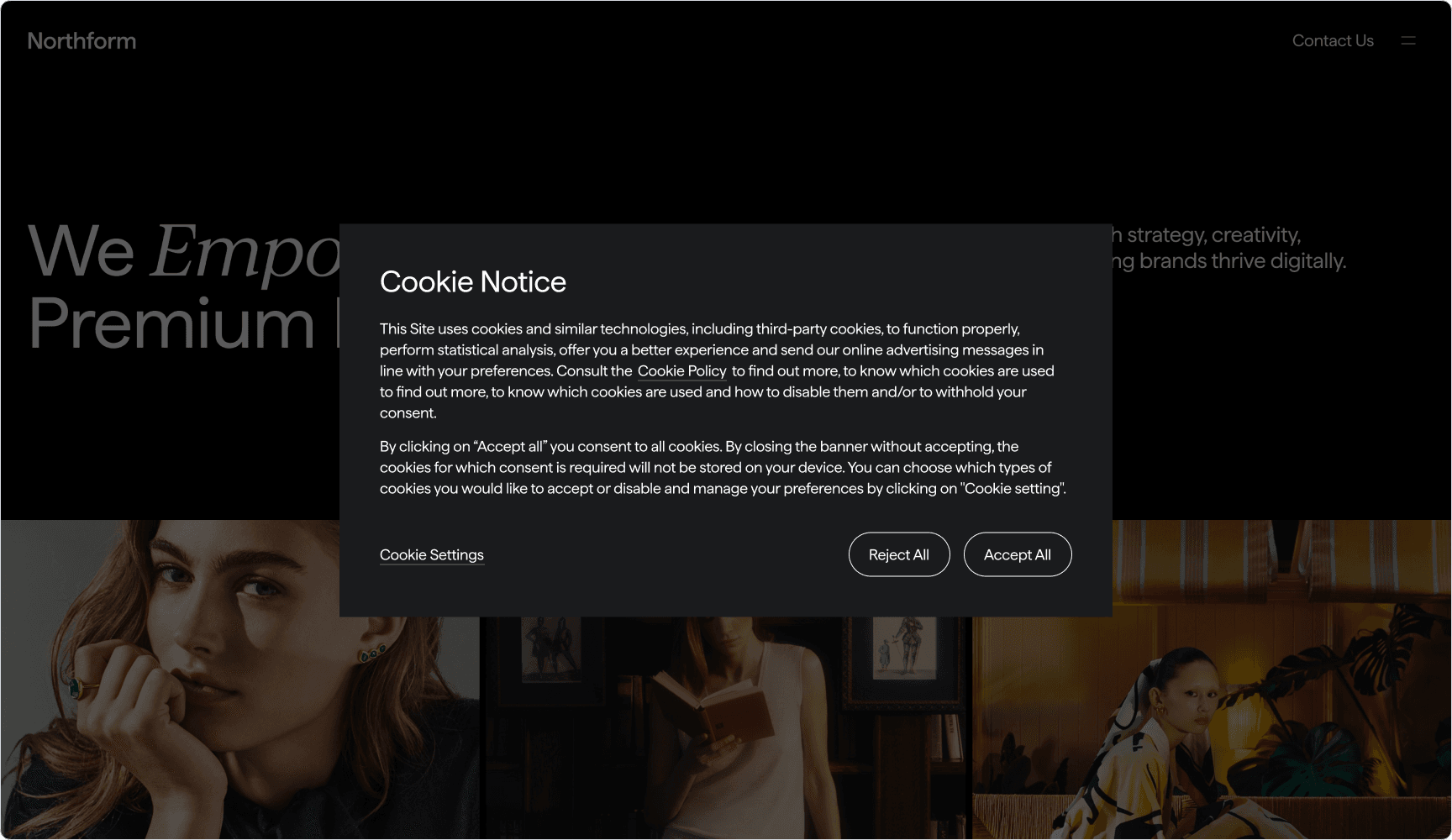
Task: Click the "We Empo" hero headline
Action: (183, 249)
